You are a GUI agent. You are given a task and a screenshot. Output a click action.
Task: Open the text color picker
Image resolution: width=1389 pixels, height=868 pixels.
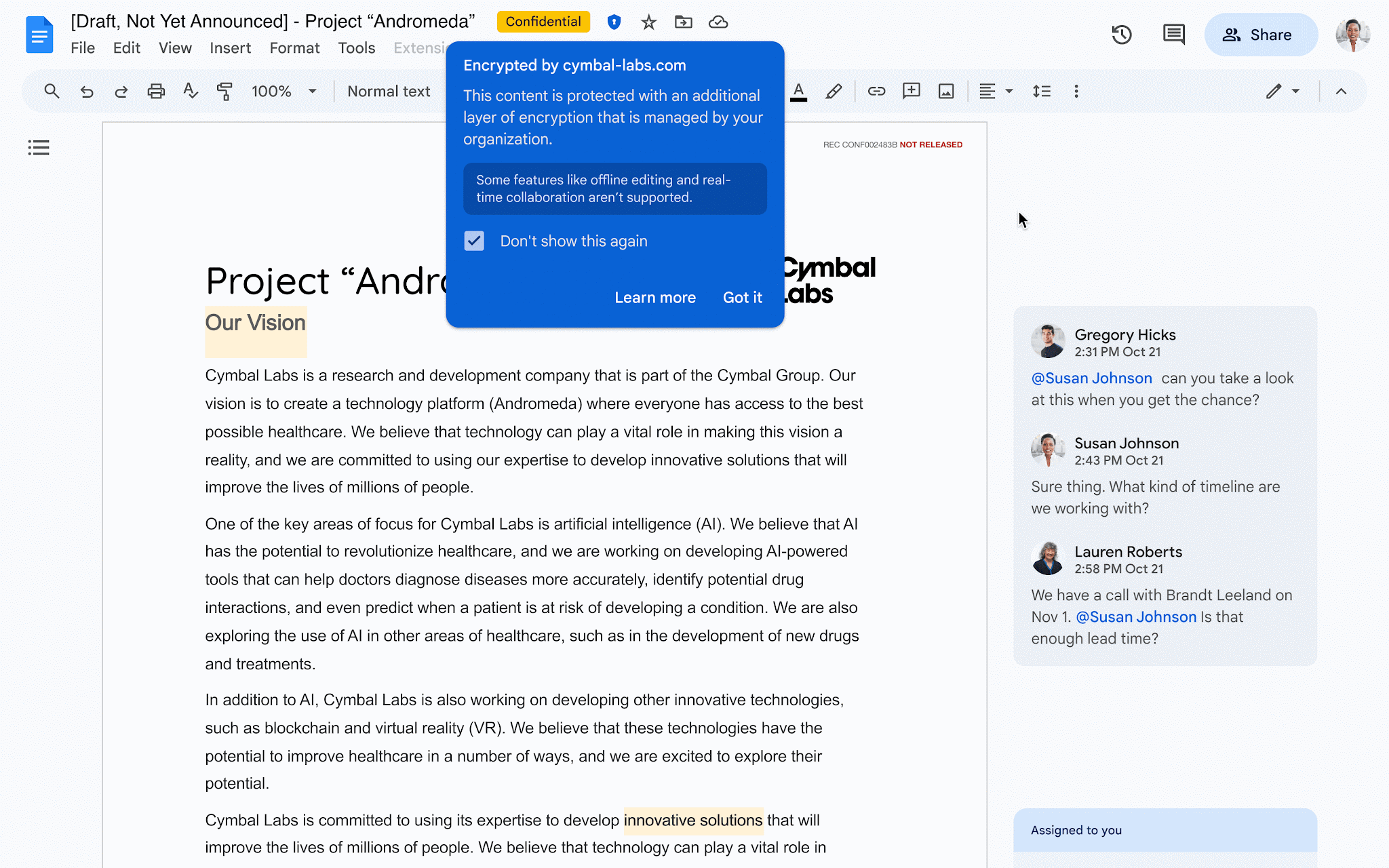point(799,91)
